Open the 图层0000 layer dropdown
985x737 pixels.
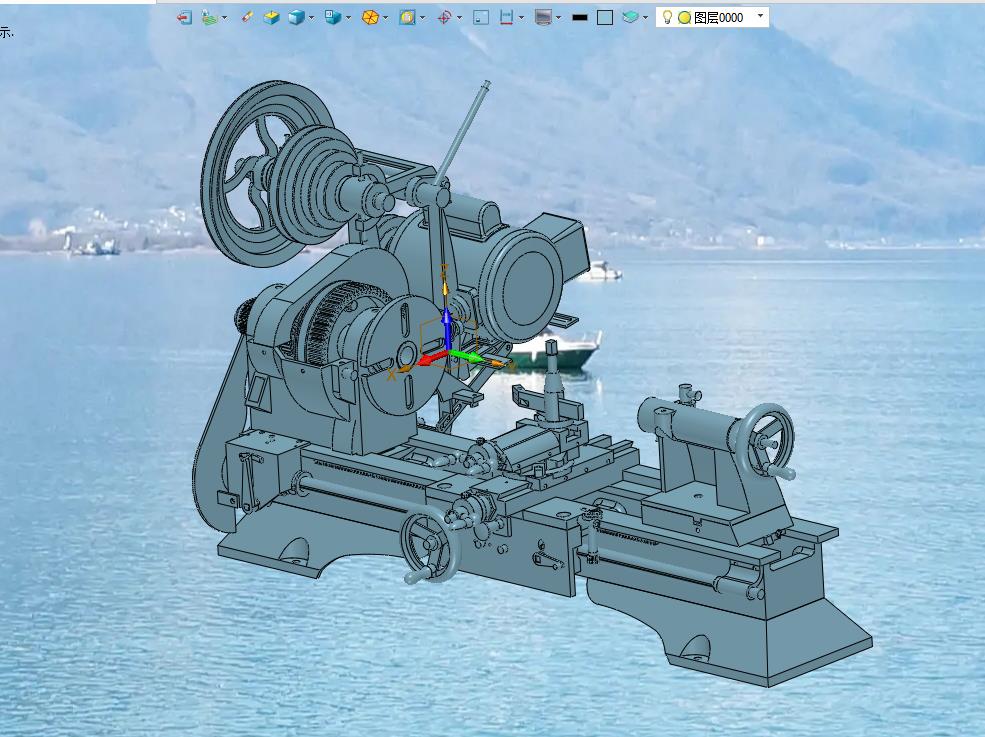pos(761,16)
